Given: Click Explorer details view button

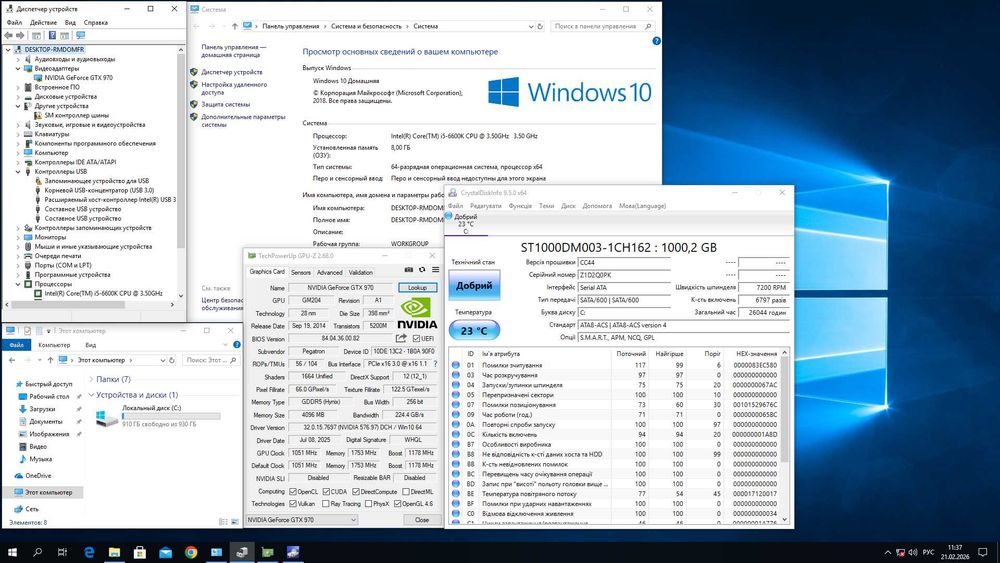Looking at the screenshot, I should click(223, 522).
